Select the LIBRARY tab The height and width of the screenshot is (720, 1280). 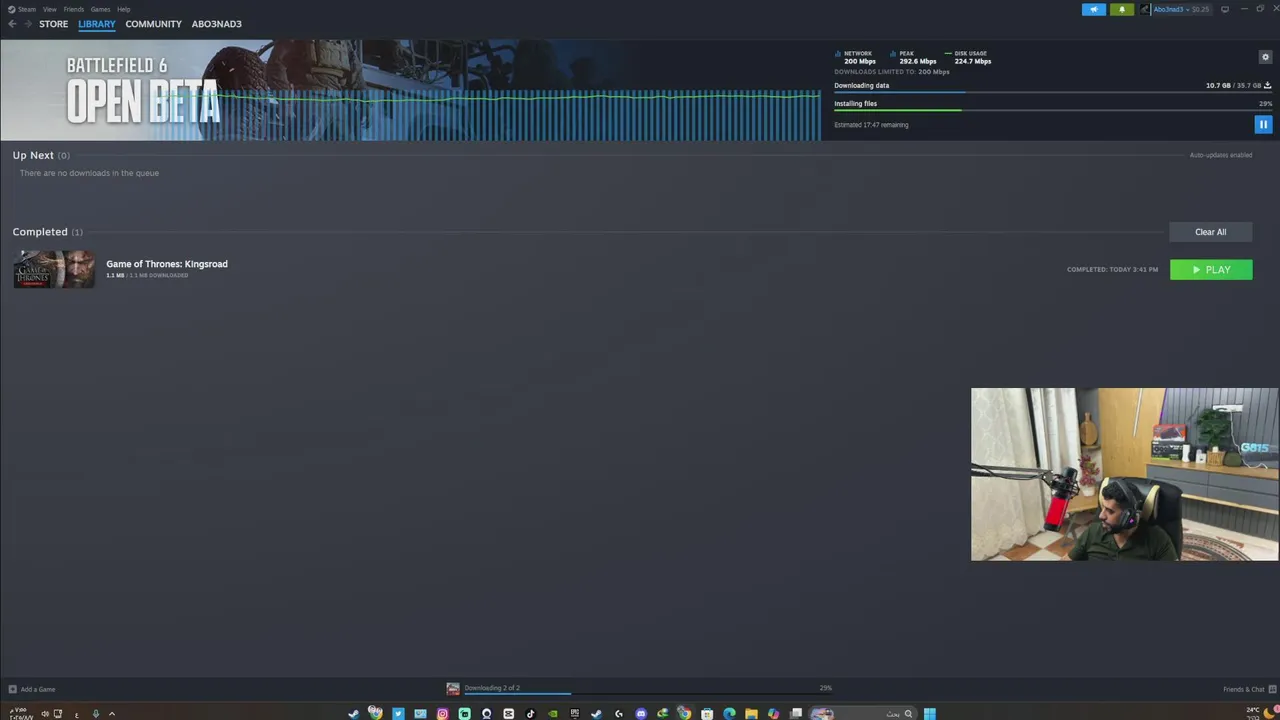point(97,24)
